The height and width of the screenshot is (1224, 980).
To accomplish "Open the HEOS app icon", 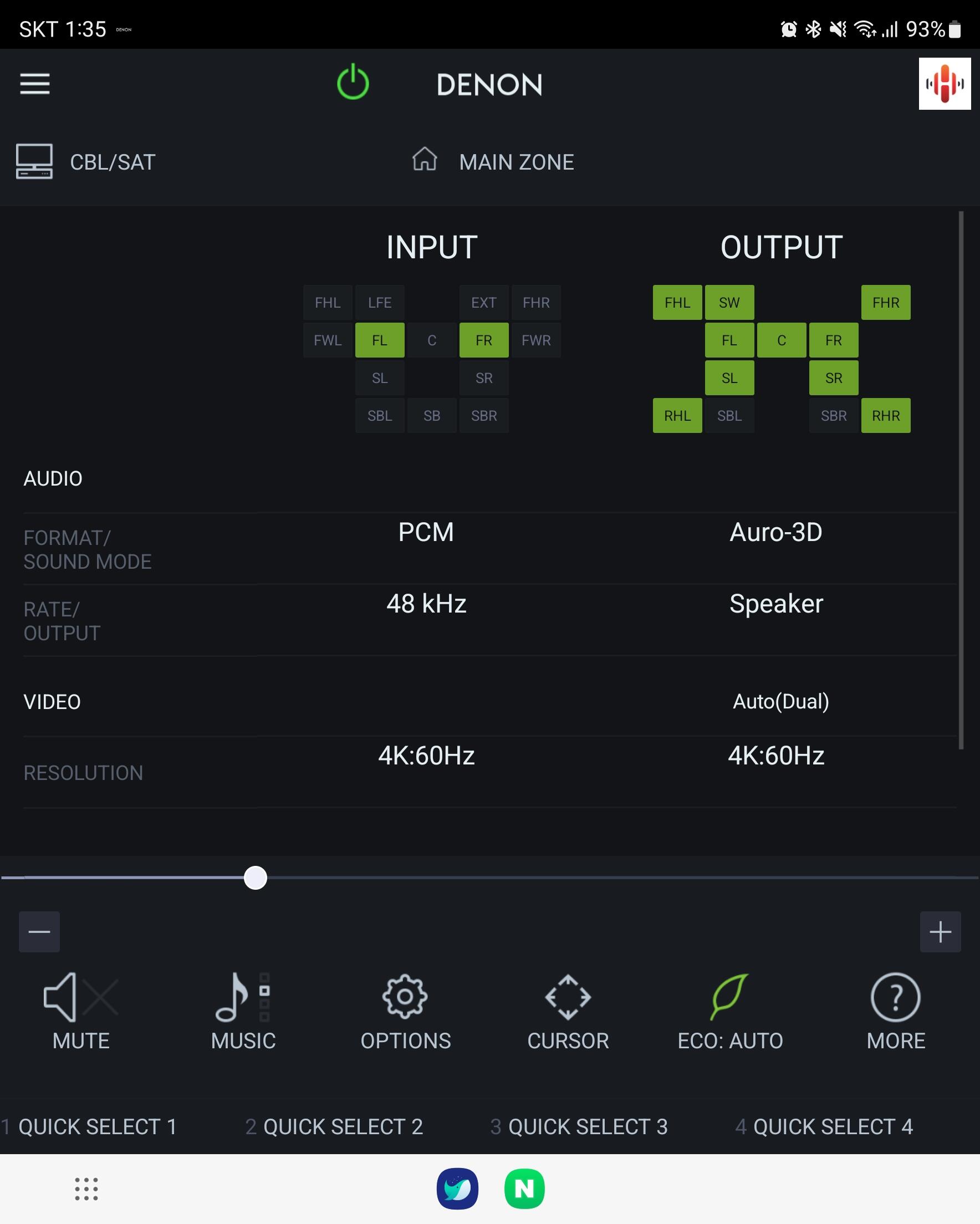I will pos(944,84).
